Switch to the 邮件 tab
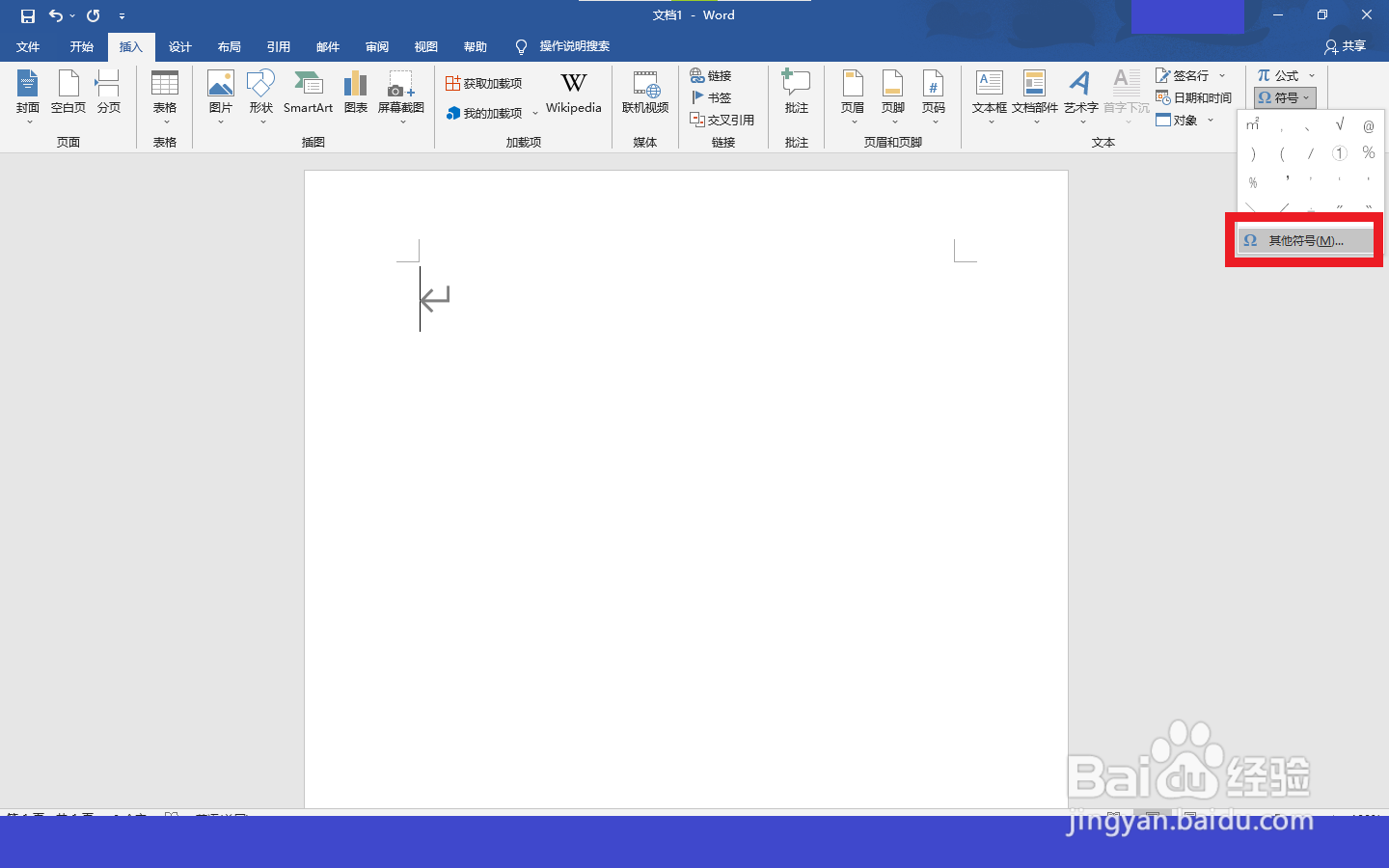Image resolution: width=1389 pixels, height=868 pixels. coord(327,46)
